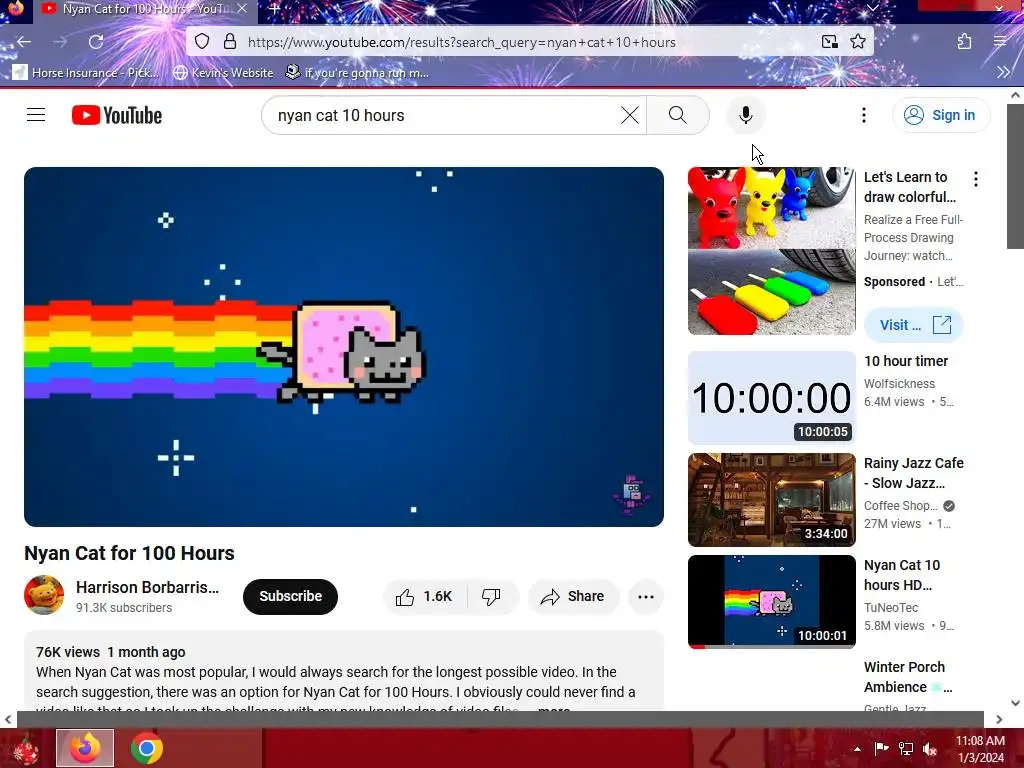The image size is (1024, 768).
Task: Open the network tray icon
Action: tap(906, 749)
